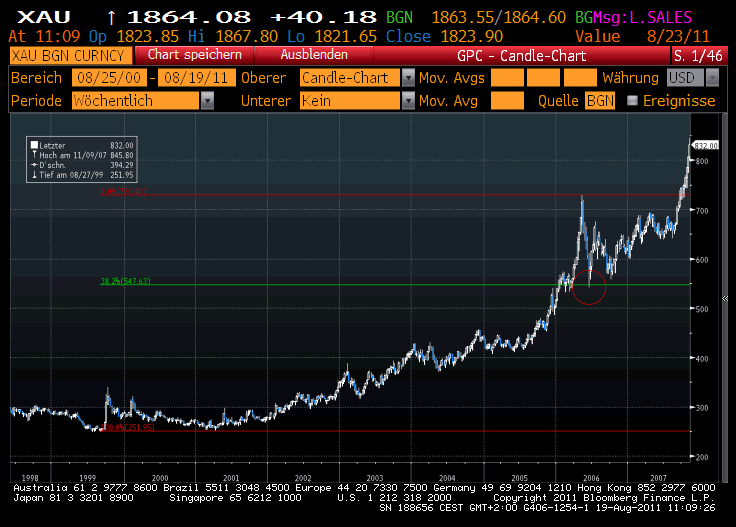Click the 832.00 last price label
736x527 pixels.
click(705, 146)
